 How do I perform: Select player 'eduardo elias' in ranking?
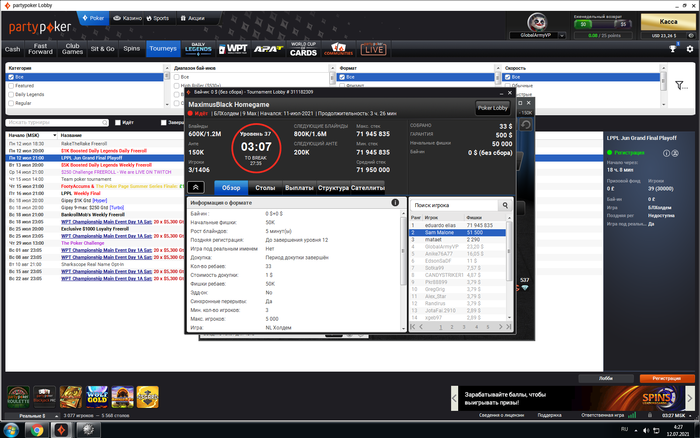pyautogui.click(x=458, y=225)
